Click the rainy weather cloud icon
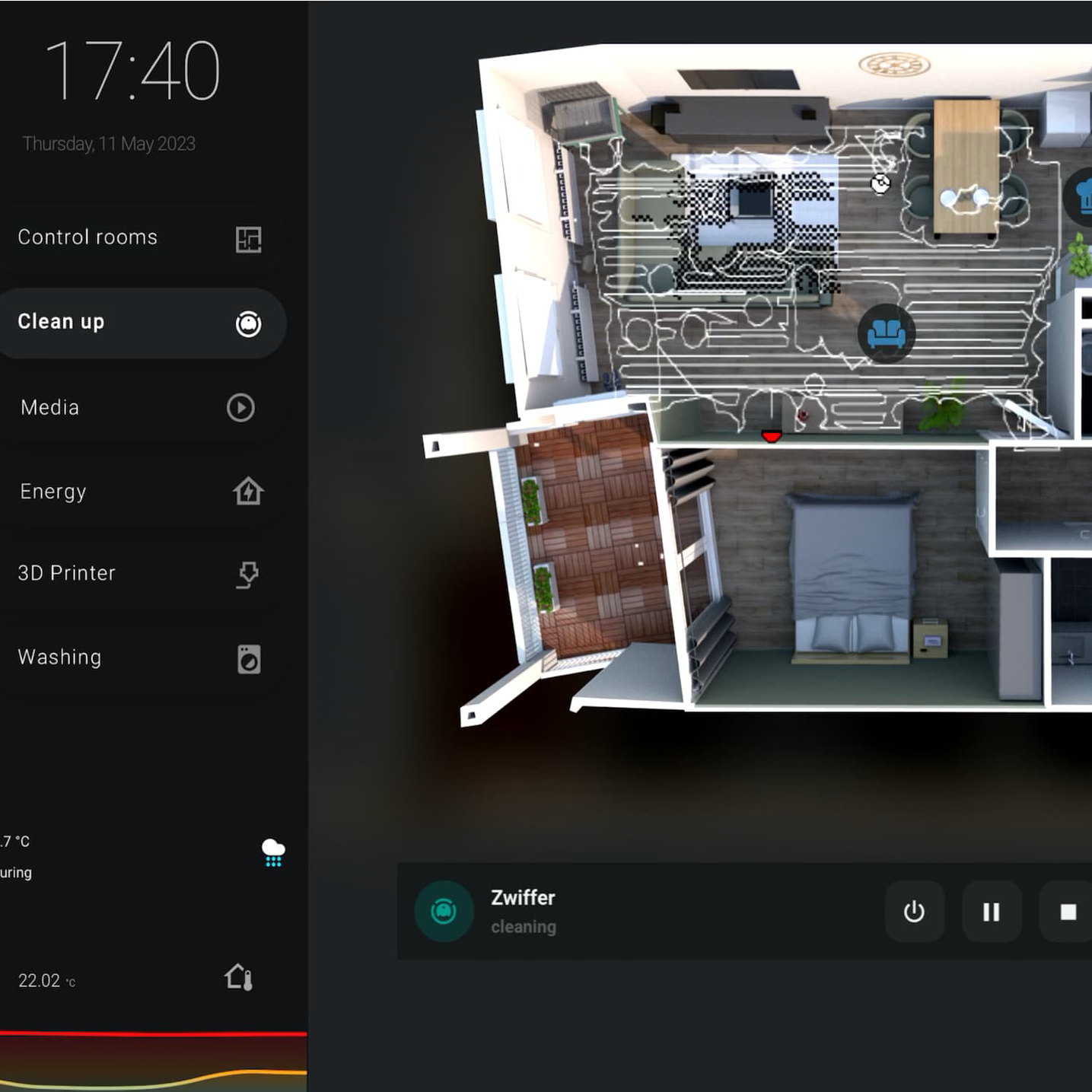 tap(273, 852)
